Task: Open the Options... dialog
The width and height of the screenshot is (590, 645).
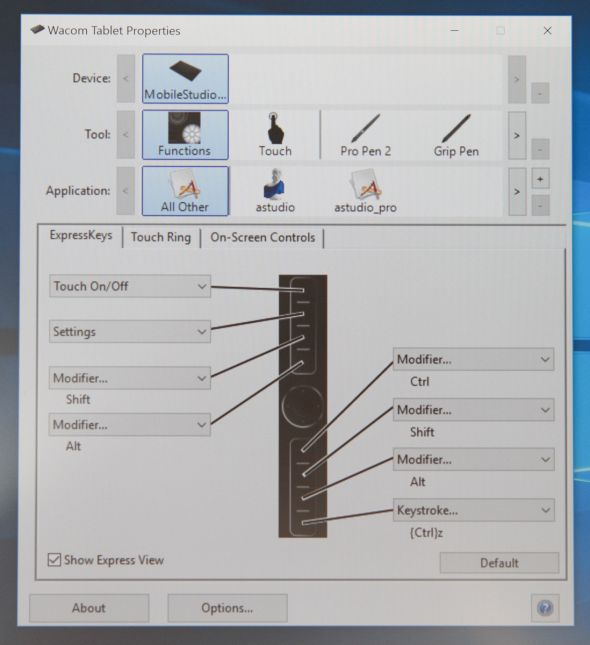Action: coord(227,608)
